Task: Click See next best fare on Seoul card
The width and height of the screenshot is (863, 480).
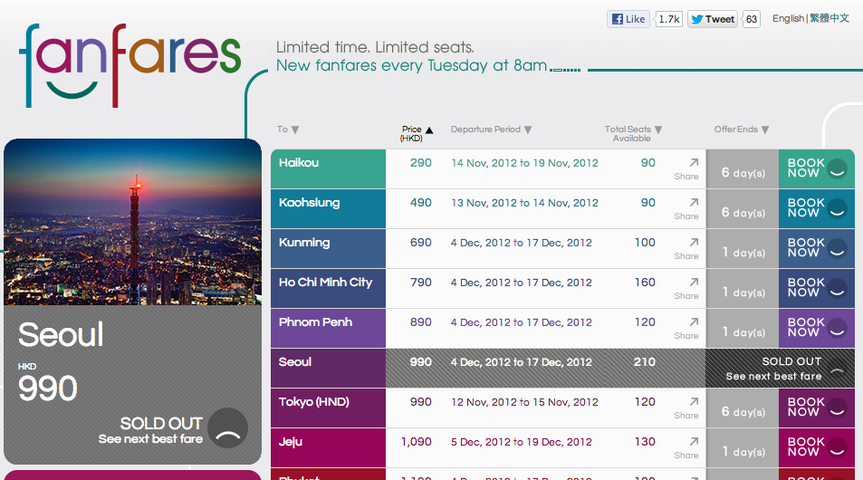Action: click(x=150, y=439)
